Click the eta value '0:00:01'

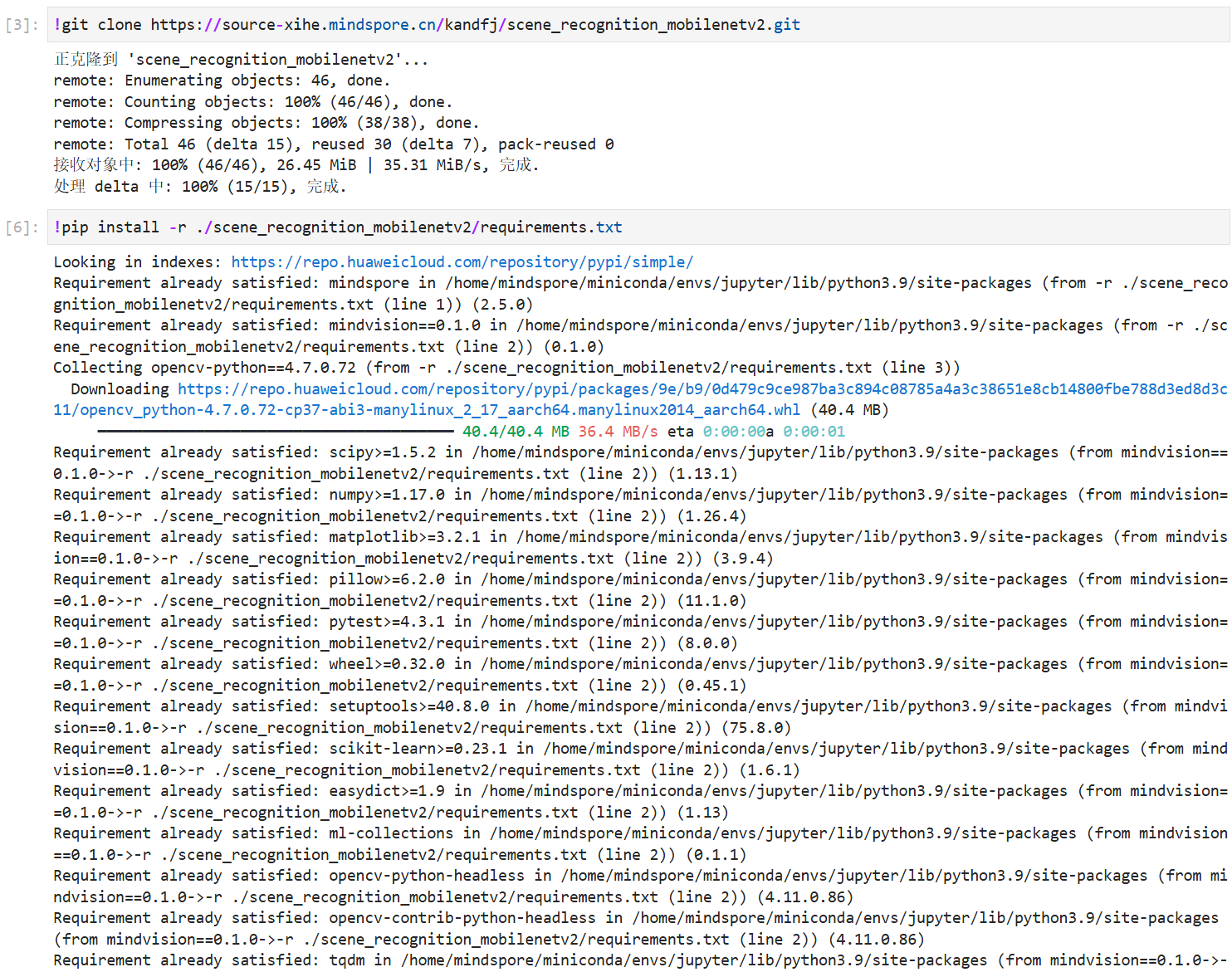(814, 432)
